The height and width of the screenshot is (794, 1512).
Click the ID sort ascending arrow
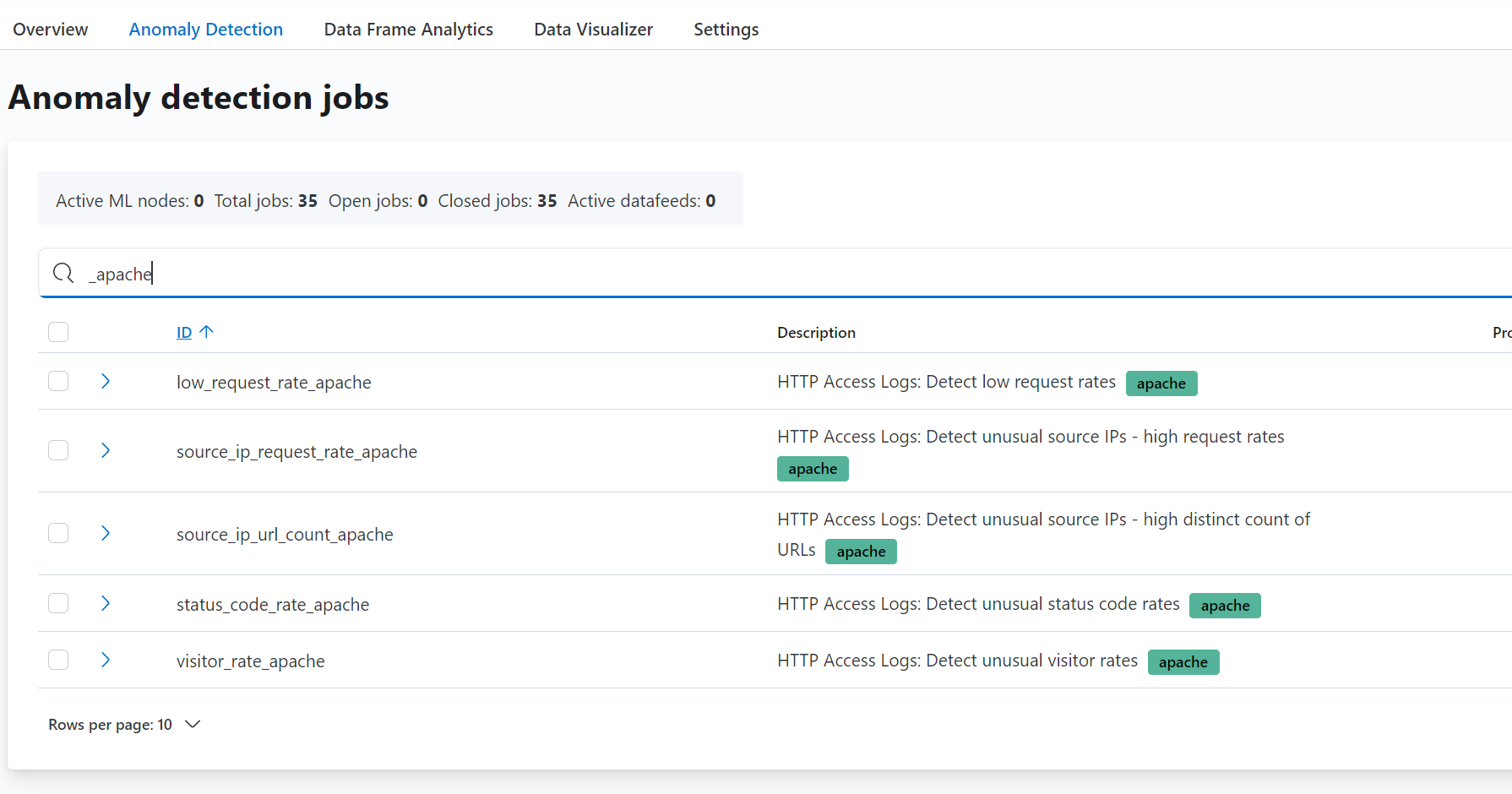207,332
